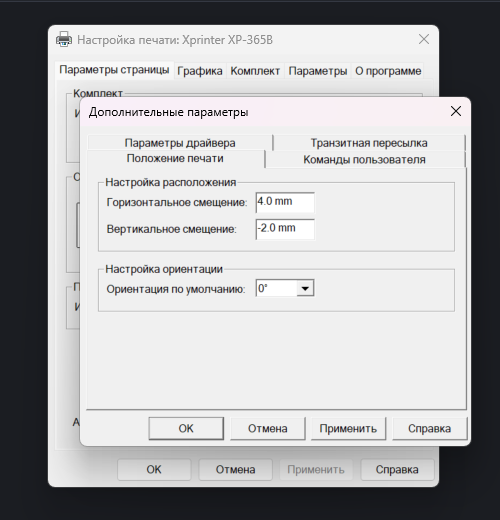The image size is (500, 520).
Task: Click Применить in Дополнительные параметры dialog
Action: coord(348,428)
